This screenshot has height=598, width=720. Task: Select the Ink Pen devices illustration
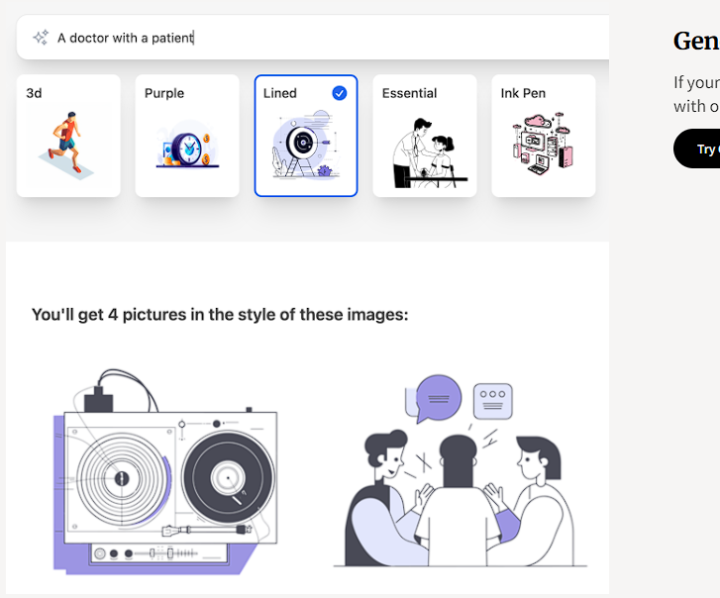pyautogui.click(x=542, y=145)
